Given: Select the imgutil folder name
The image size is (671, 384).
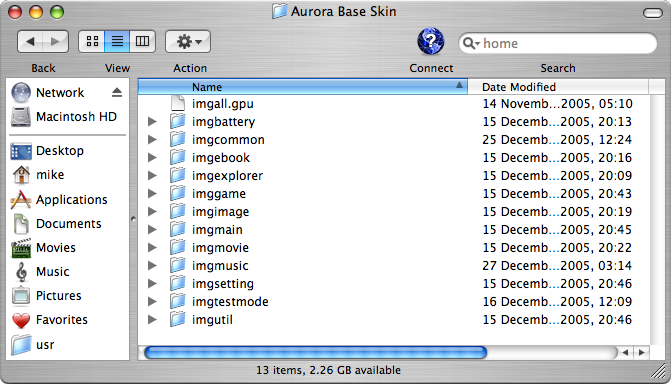Looking at the screenshot, I should pyautogui.click(x=212, y=320).
